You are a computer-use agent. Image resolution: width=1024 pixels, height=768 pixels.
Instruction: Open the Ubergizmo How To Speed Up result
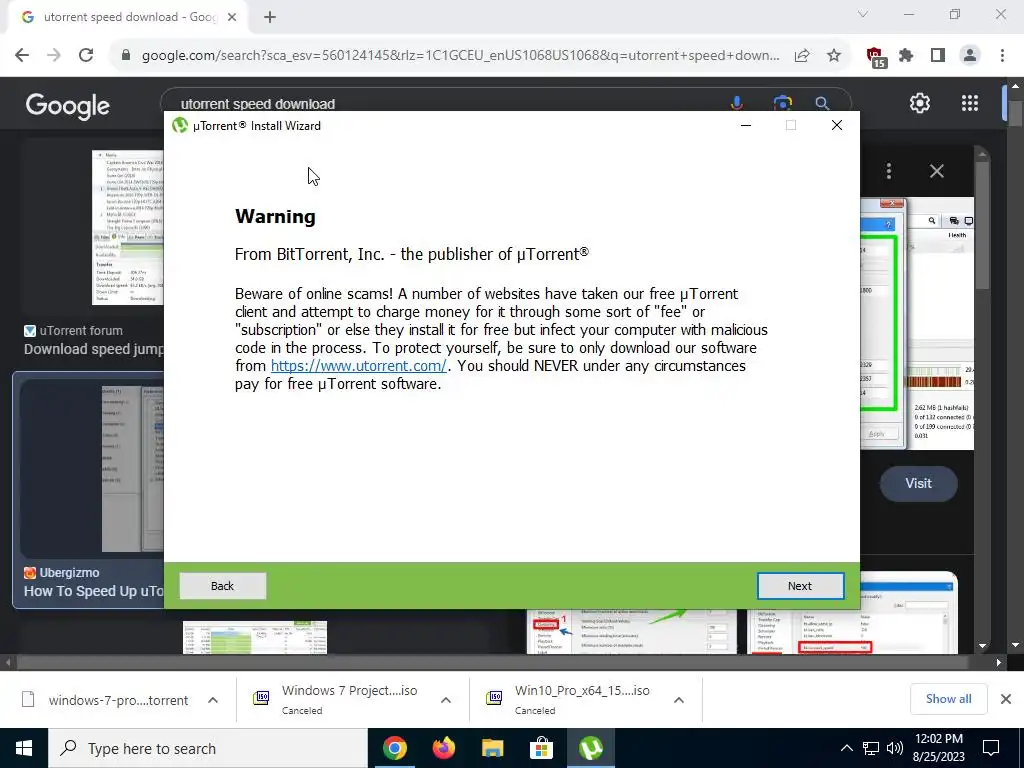[88, 490]
